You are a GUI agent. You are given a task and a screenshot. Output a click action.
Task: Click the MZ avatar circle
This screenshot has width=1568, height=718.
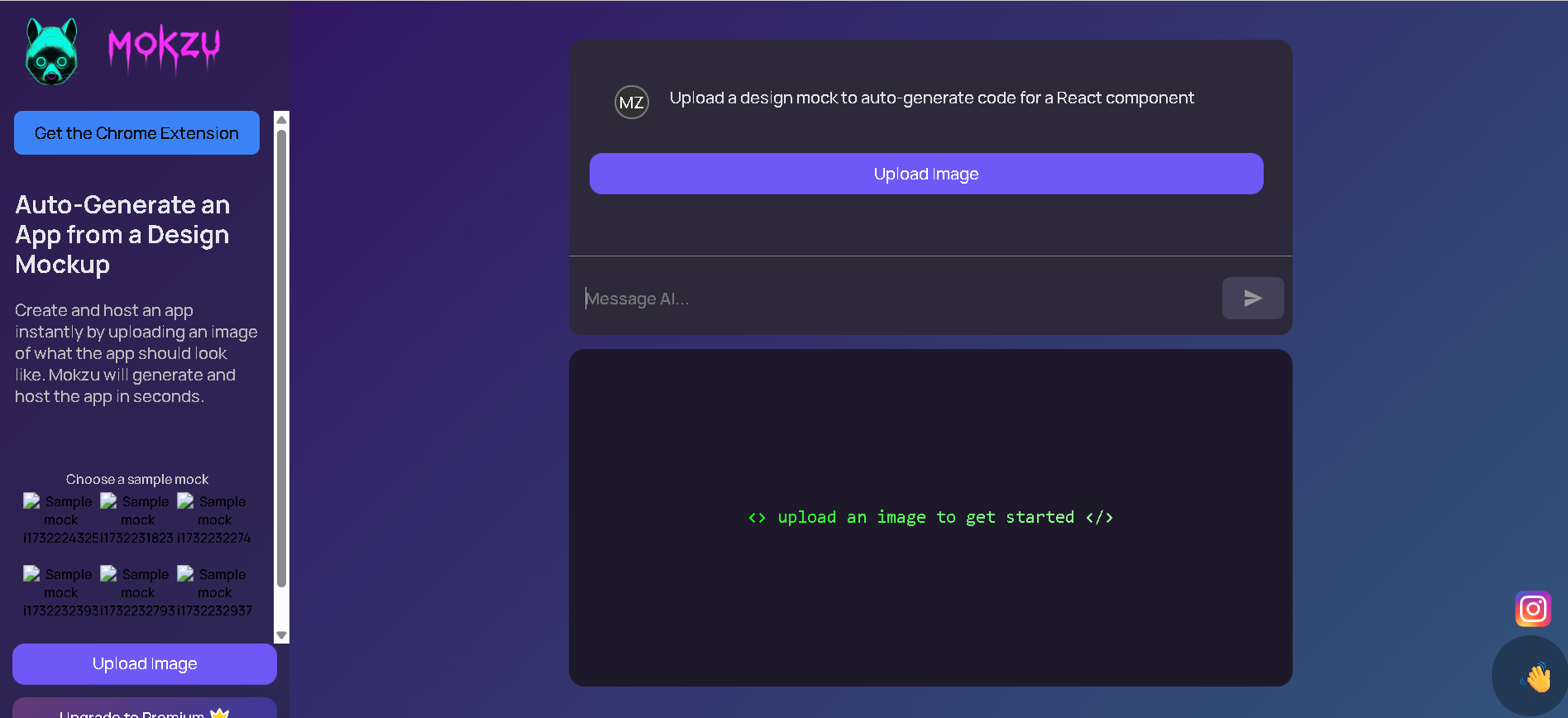point(632,103)
